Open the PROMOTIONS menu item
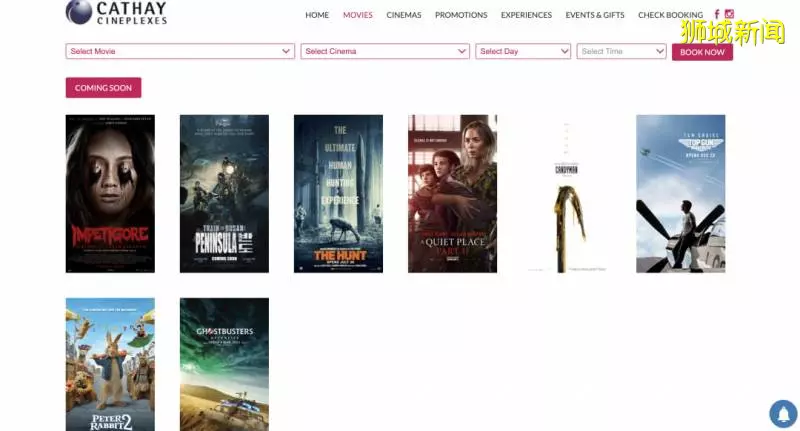 tap(461, 15)
